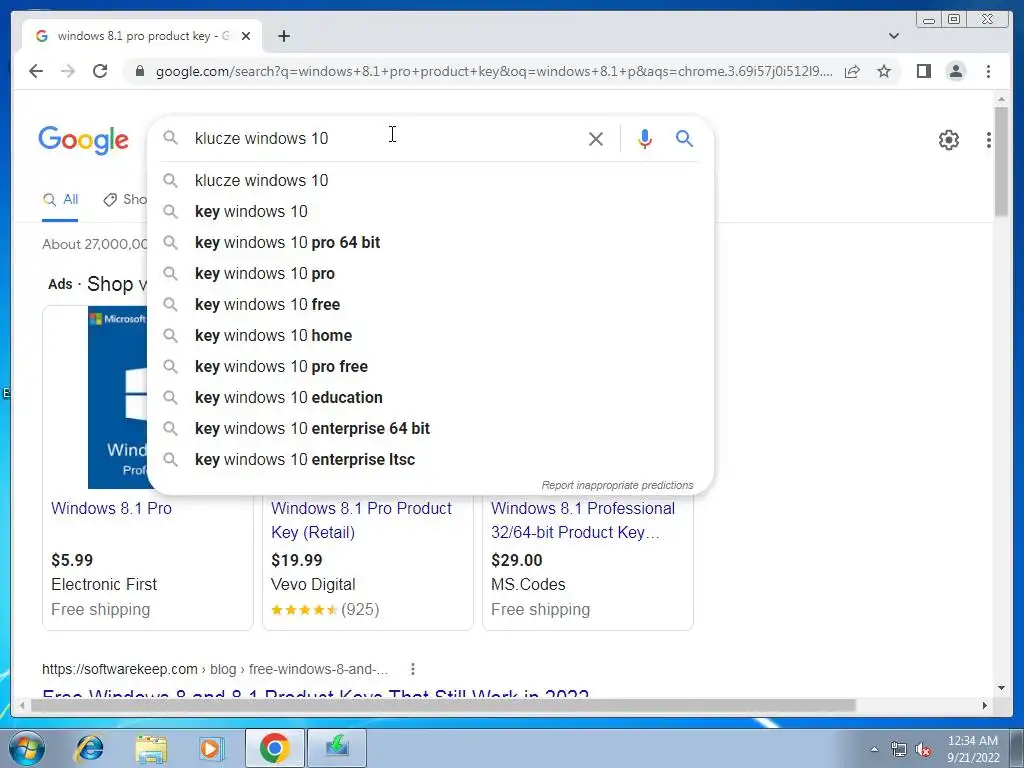
Task: Select suggestion 'key windows 10 home'
Action: point(431,335)
